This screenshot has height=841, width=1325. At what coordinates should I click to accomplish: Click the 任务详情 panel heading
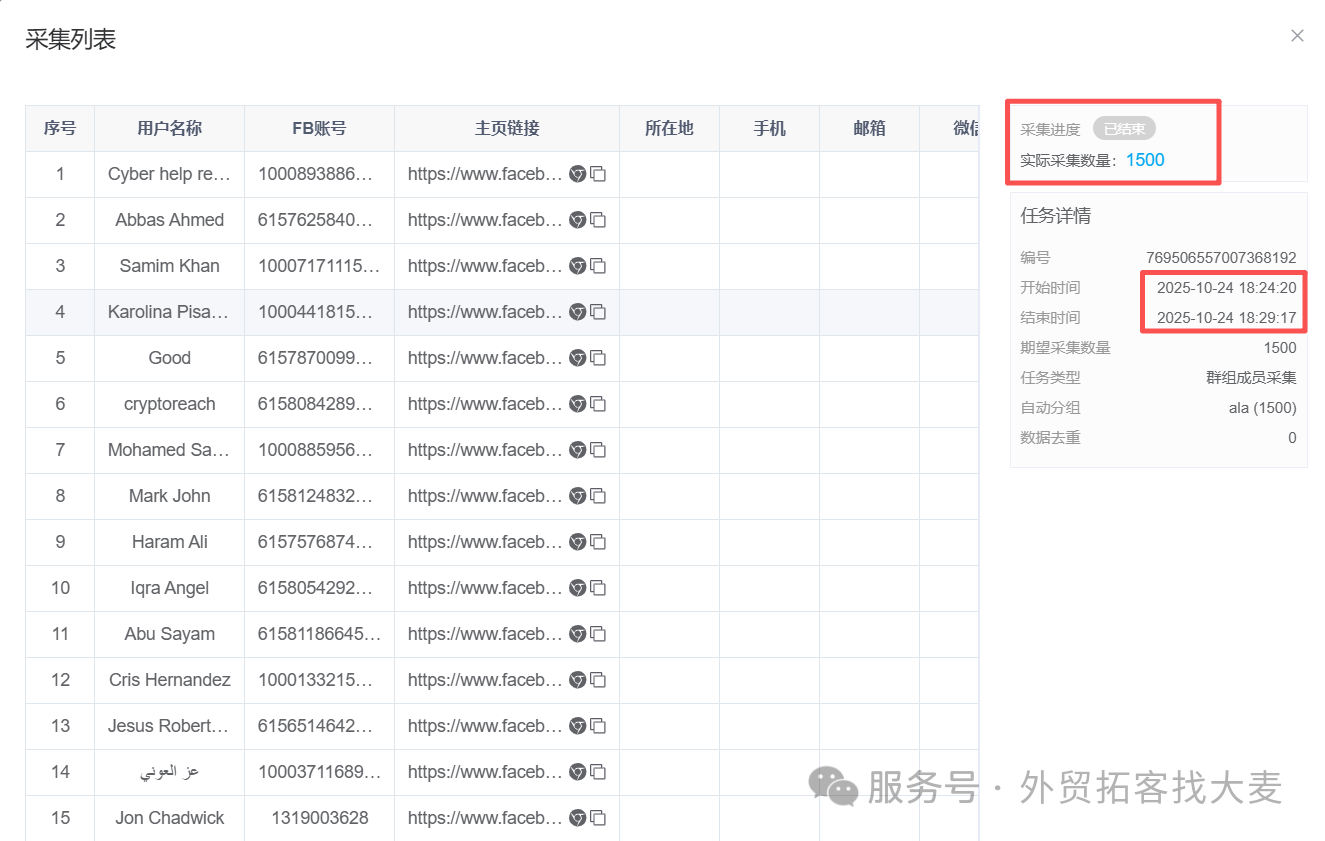pos(1055,216)
